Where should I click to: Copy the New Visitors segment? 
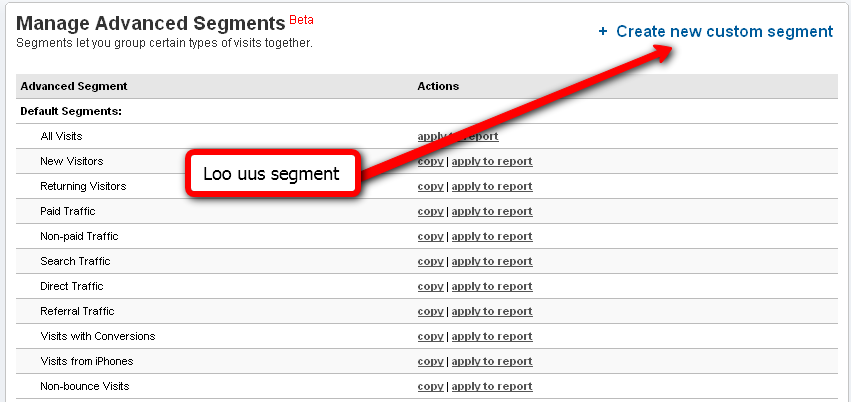pyautogui.click(x=430, y=161)
